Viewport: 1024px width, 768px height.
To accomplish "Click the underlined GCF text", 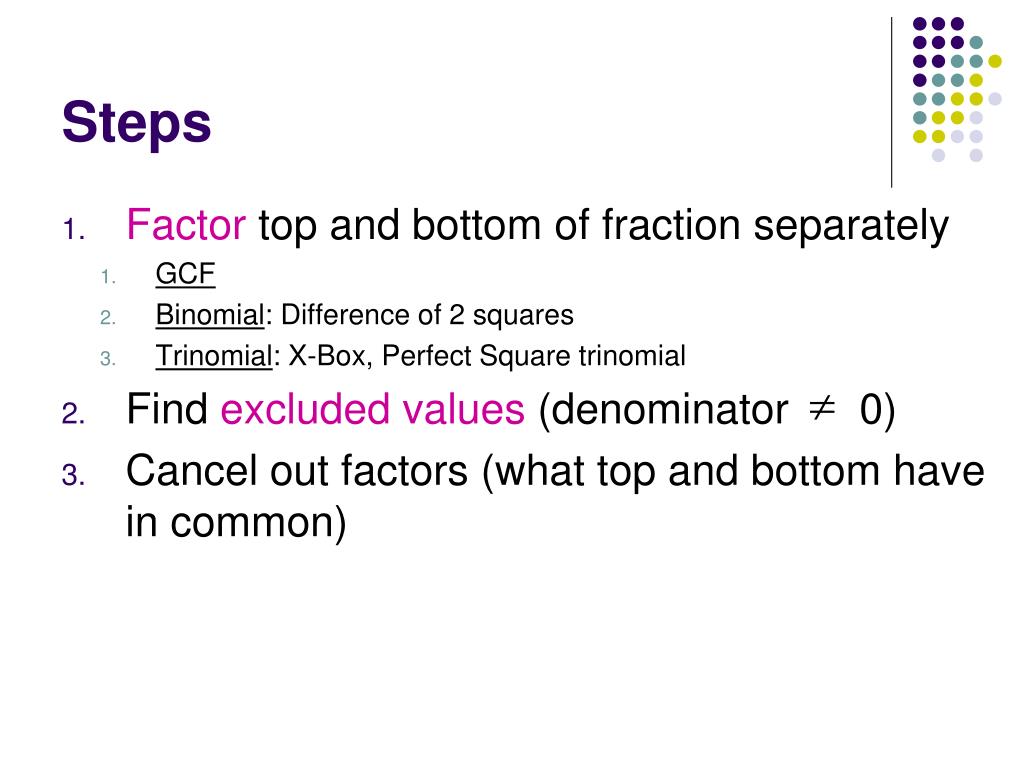I will point(185,274).
